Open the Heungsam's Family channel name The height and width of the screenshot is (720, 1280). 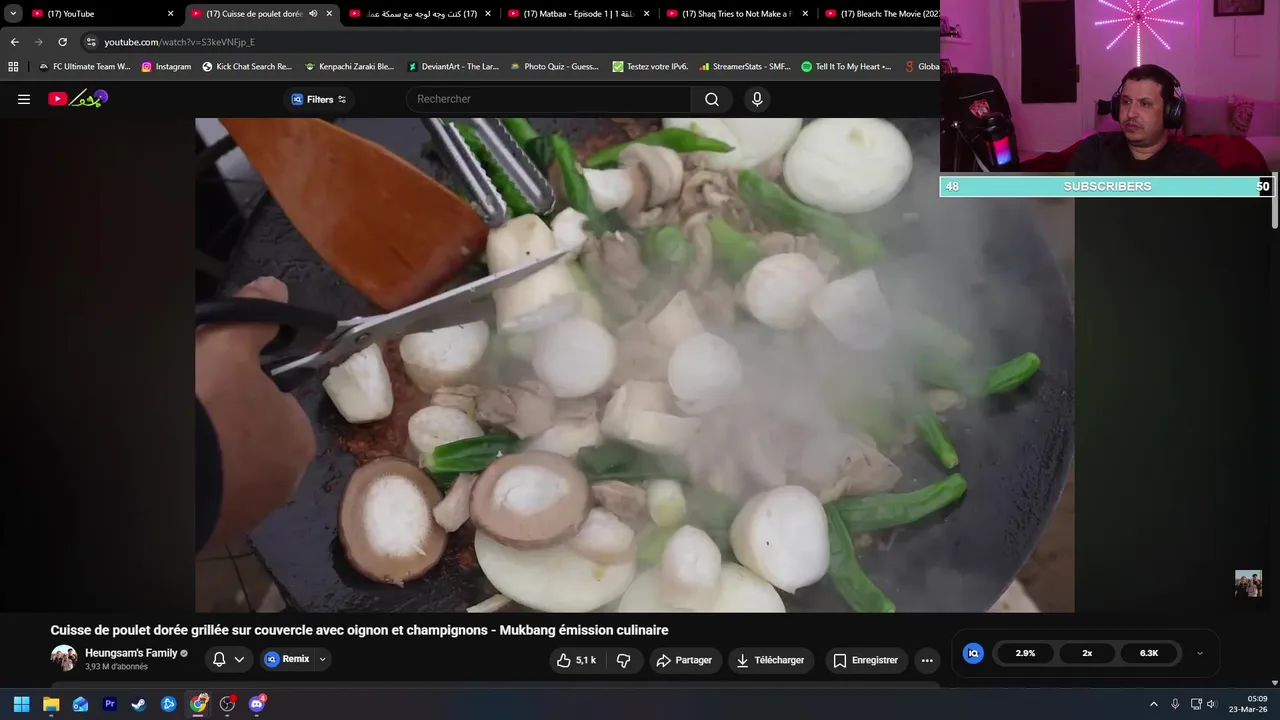(x=131, y=653)
